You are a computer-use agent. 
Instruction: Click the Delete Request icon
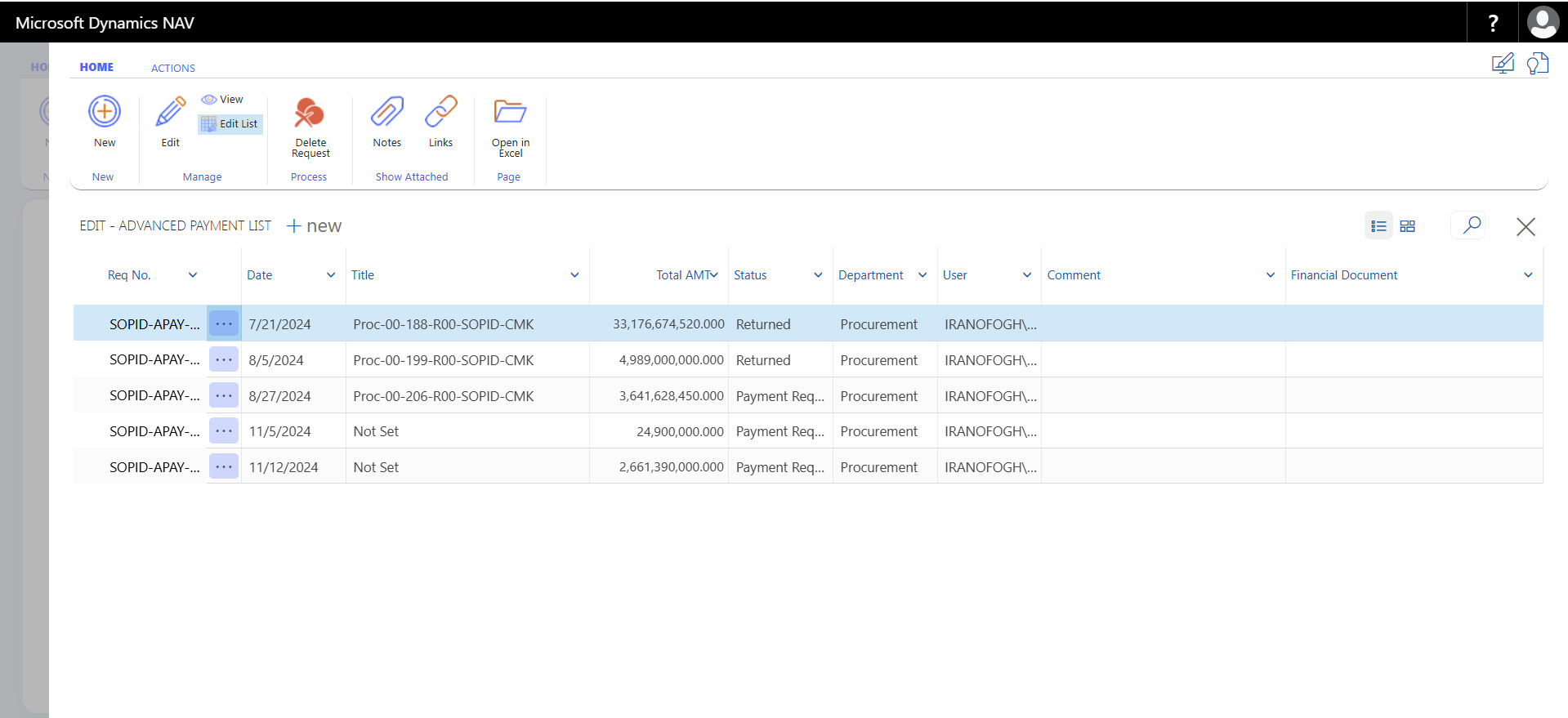click(310, 113)
